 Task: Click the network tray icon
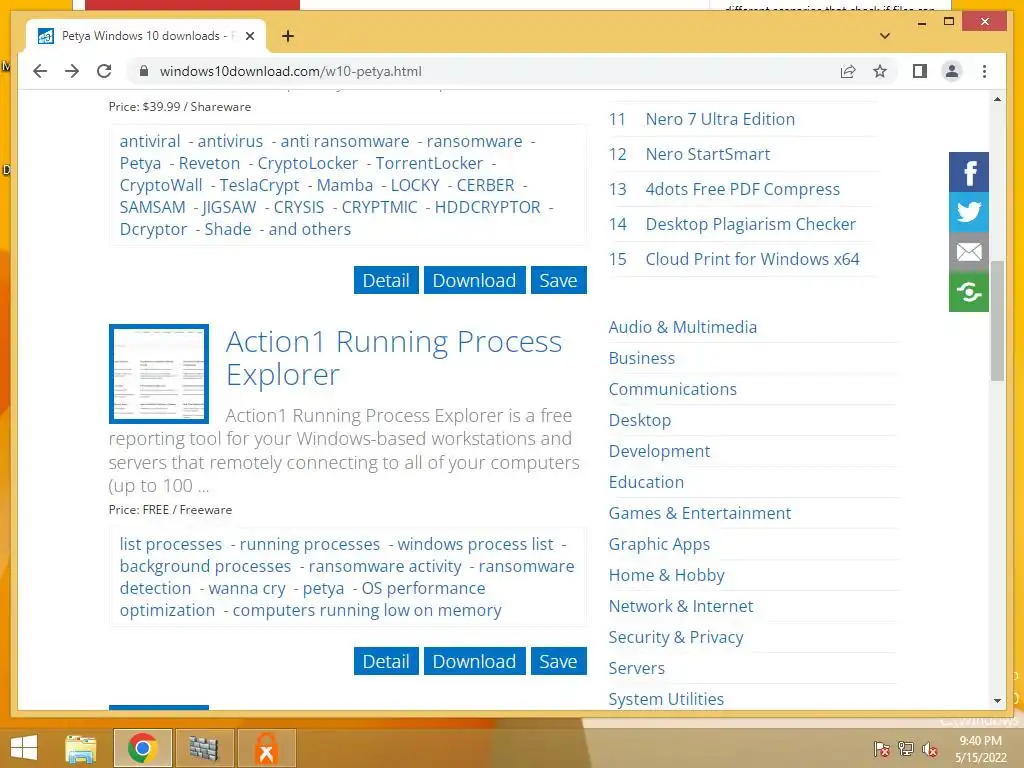(906, 749)
